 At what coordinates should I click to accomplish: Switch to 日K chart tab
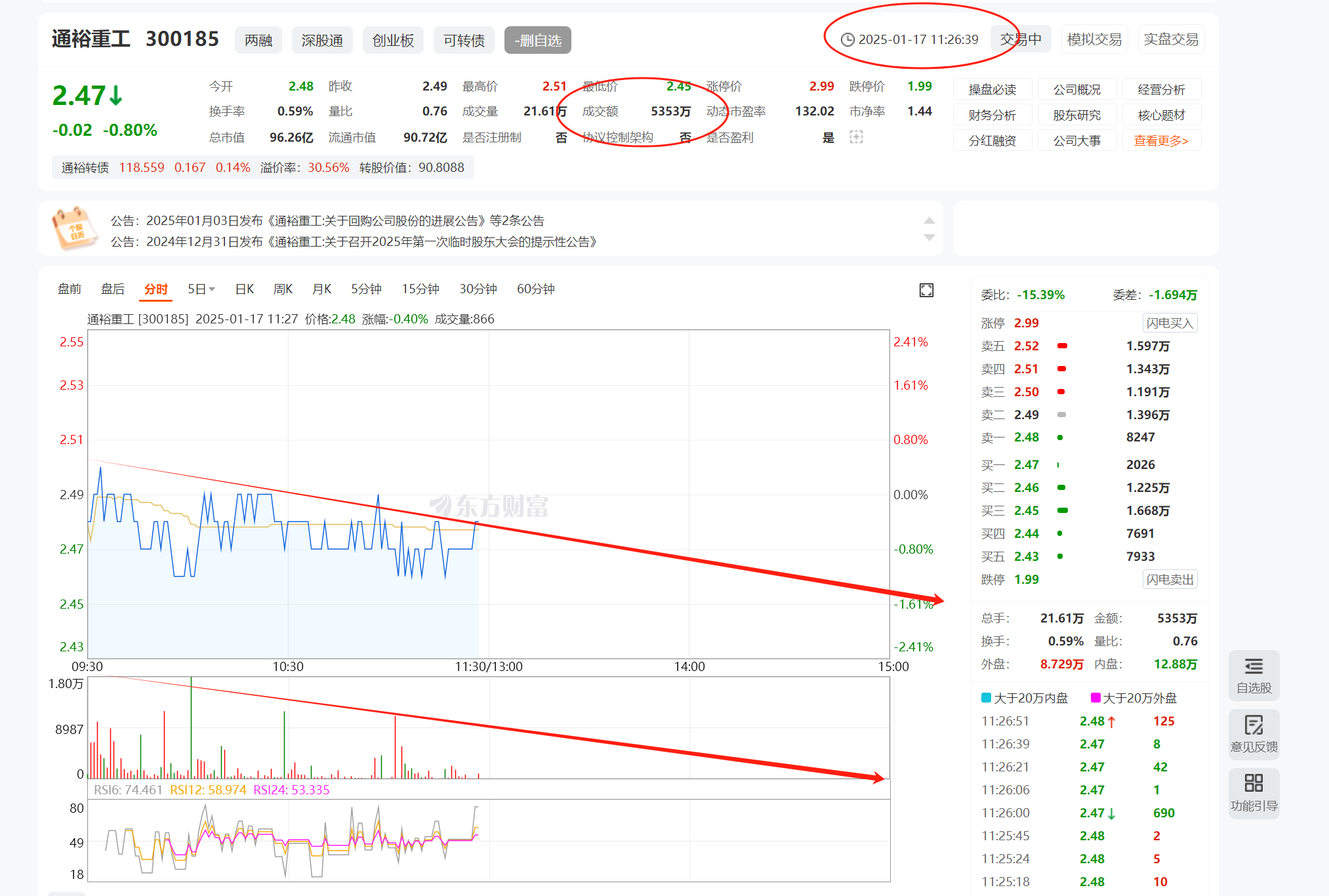coord(244,289)
